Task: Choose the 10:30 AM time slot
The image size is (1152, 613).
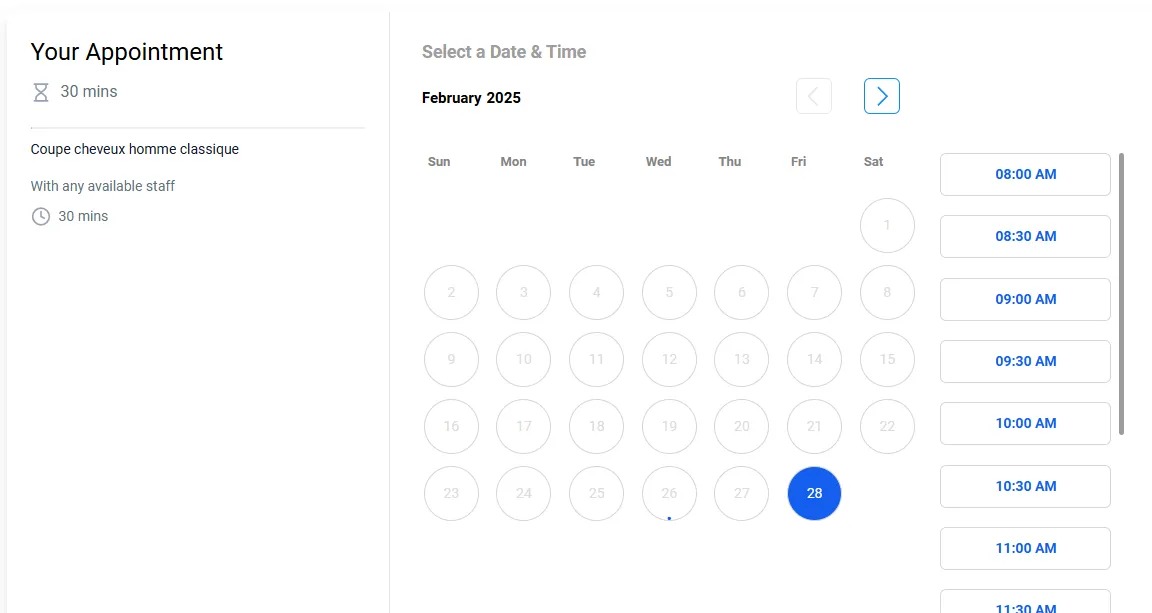Action: pyautogui.click(x=1026, y=487)
